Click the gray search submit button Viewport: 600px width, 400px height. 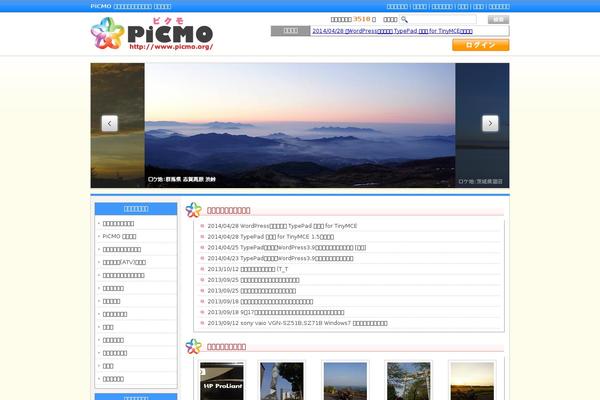[498, 20]
